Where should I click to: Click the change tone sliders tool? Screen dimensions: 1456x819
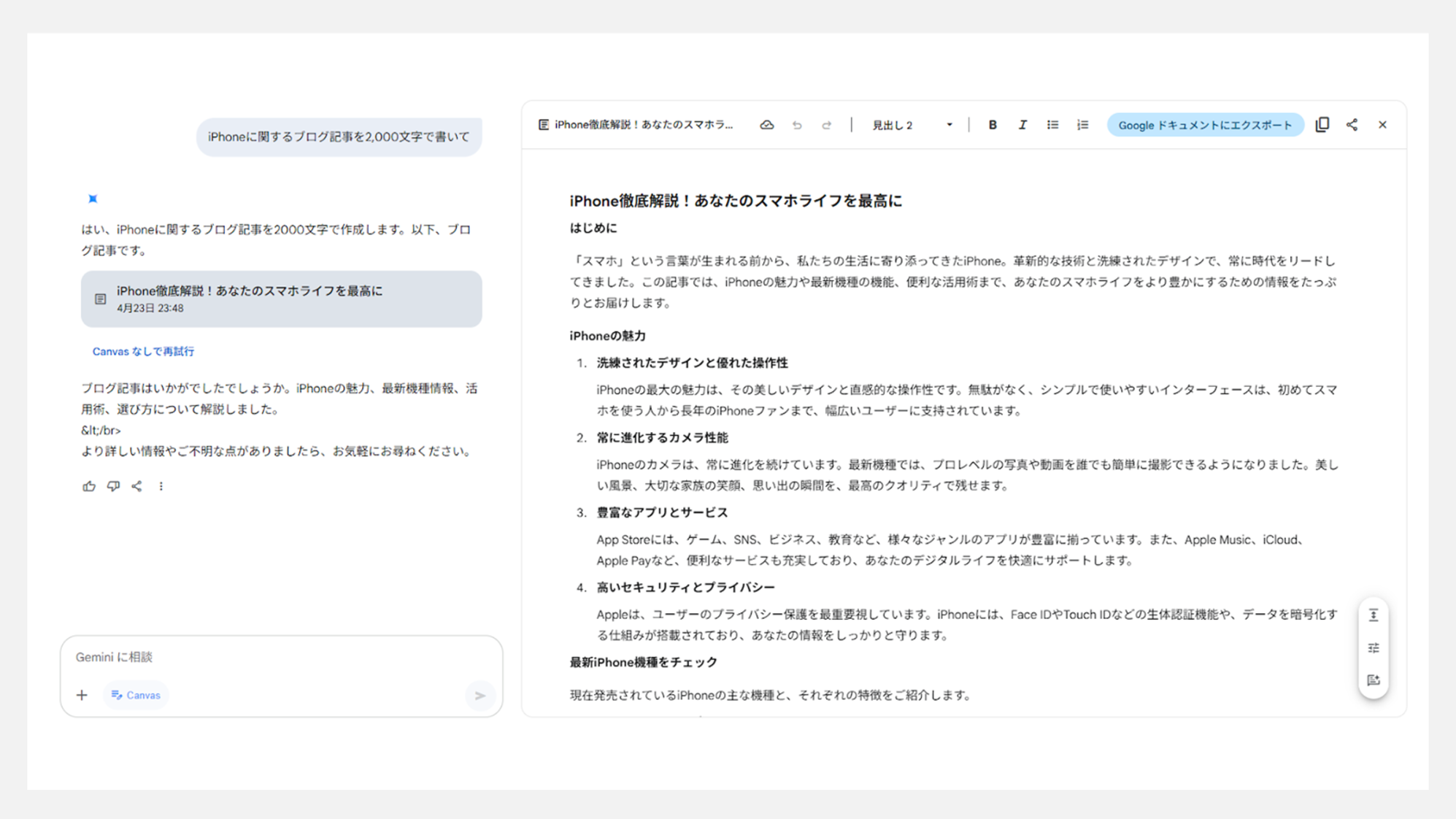point(1374,648)
